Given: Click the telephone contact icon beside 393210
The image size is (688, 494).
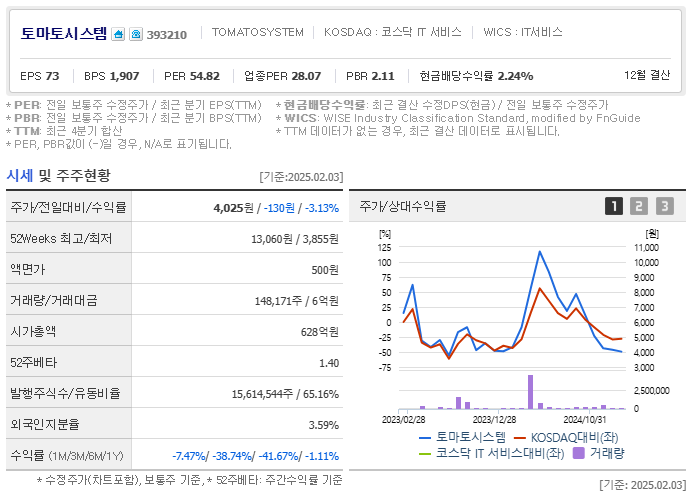Looking at the screenshot, I should click(x=136, y=34).
